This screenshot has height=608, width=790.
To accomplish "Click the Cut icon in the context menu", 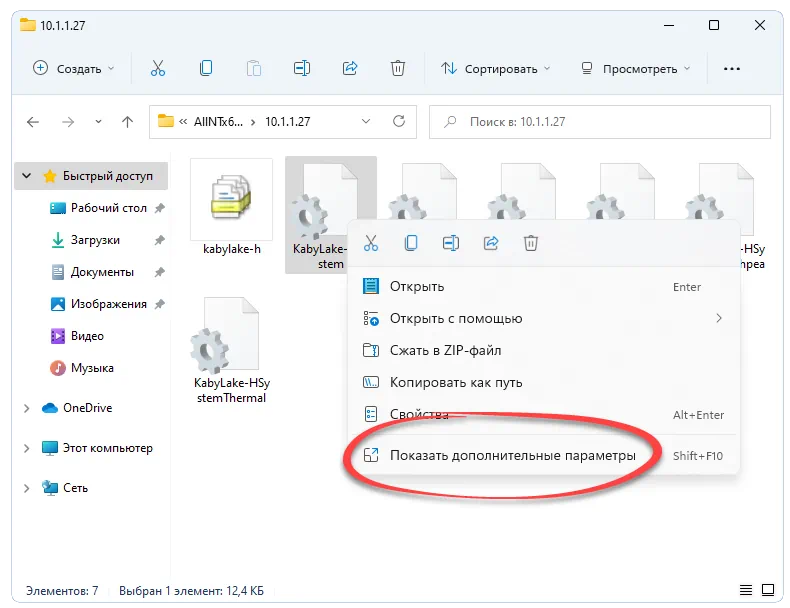I will point(371,243).
